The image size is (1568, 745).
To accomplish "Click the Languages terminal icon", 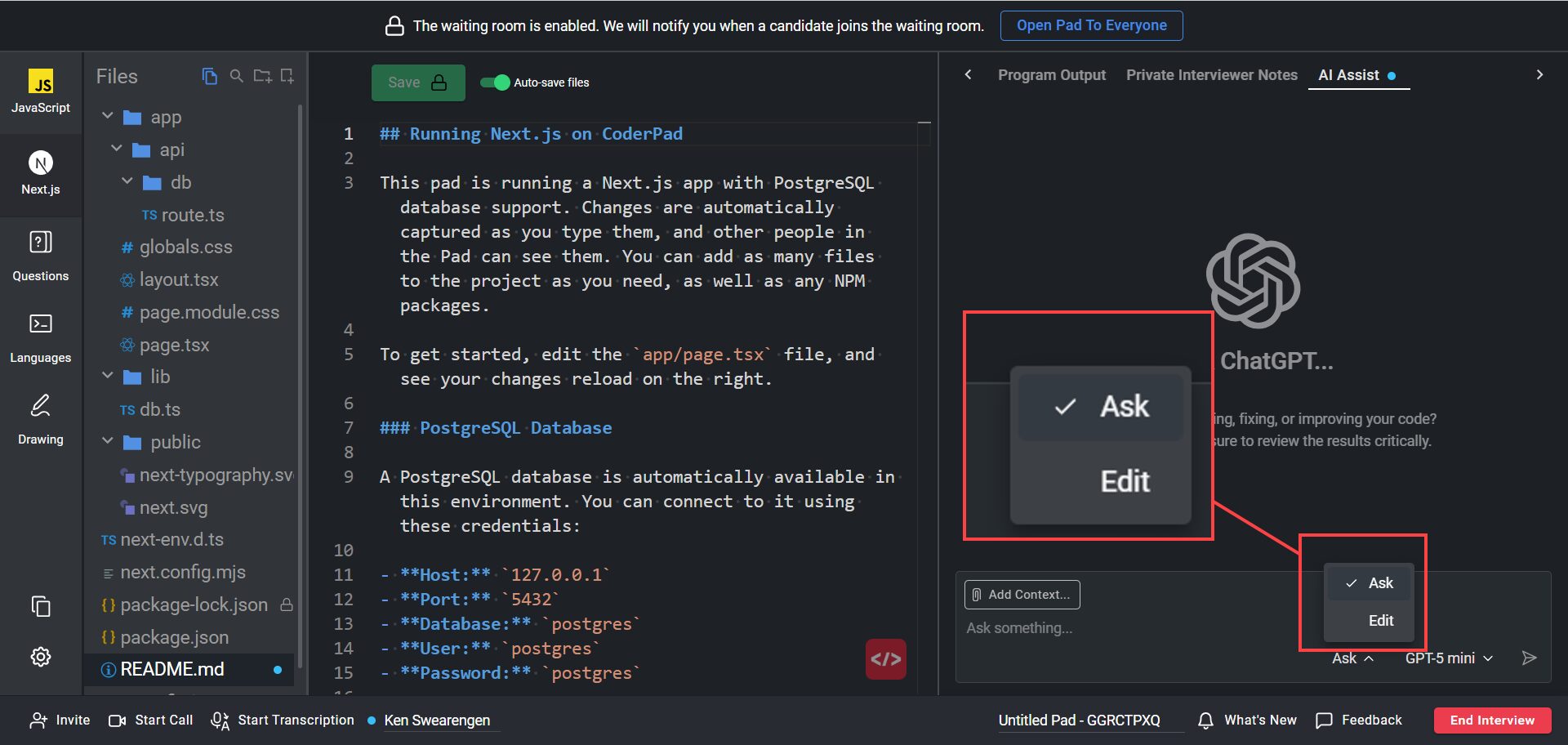I will click(40, 324).
